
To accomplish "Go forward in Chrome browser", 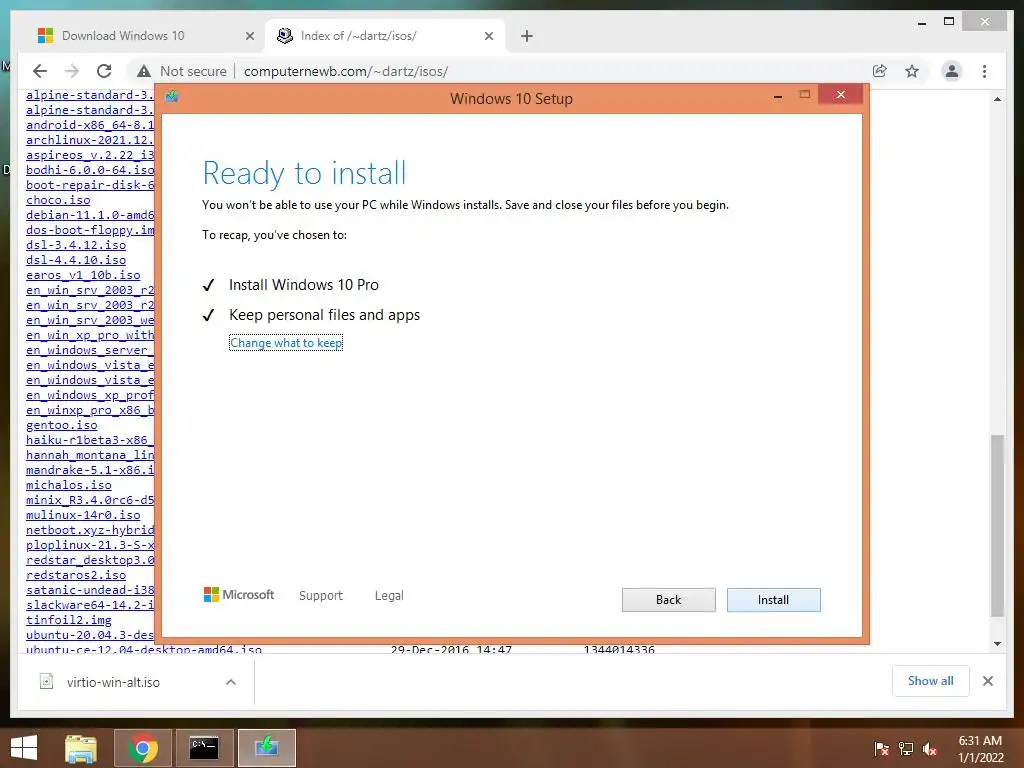I will click(72, 71).
